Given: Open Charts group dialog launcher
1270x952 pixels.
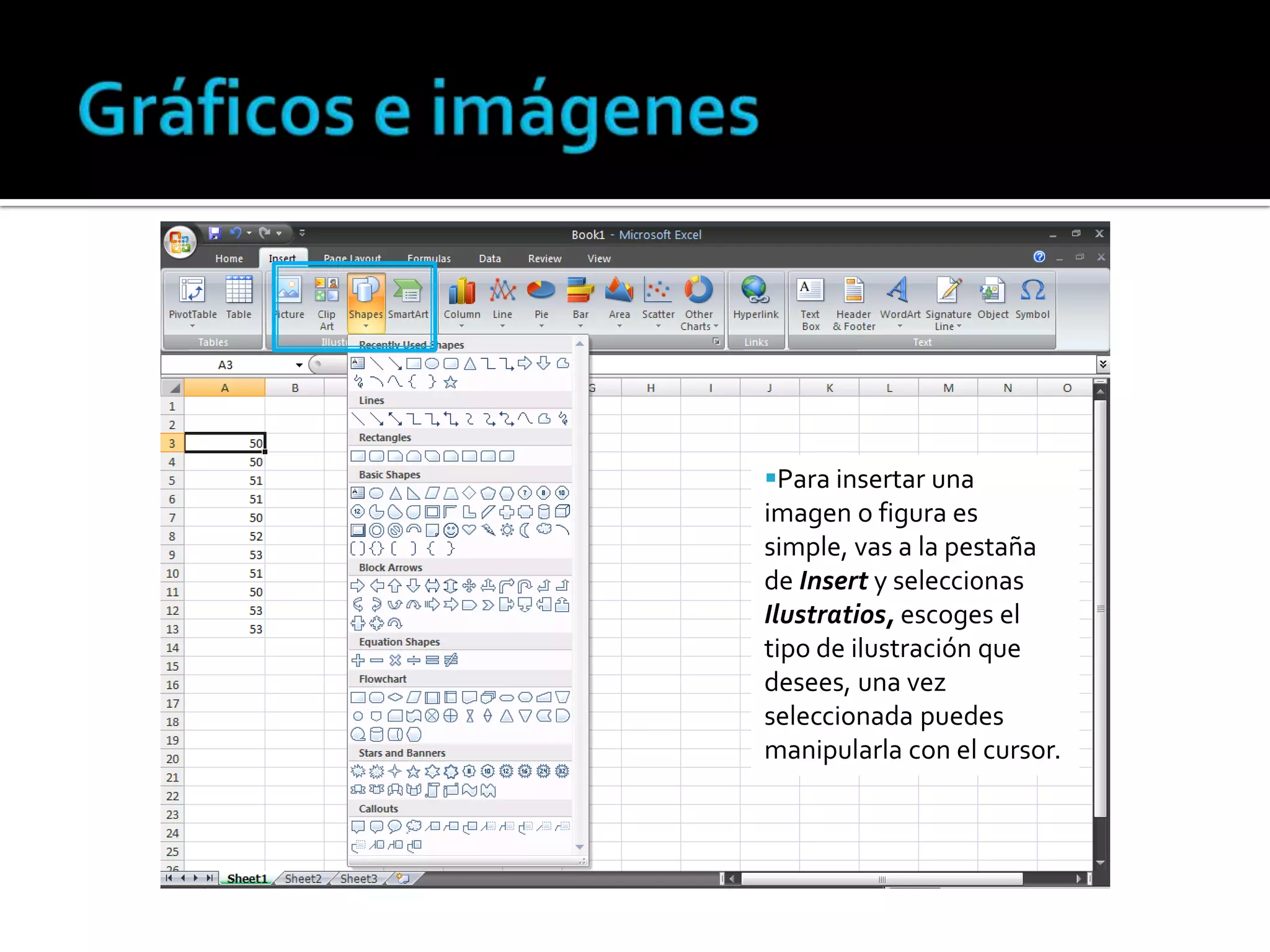Looking at the screenshot, I should point(716,342).
